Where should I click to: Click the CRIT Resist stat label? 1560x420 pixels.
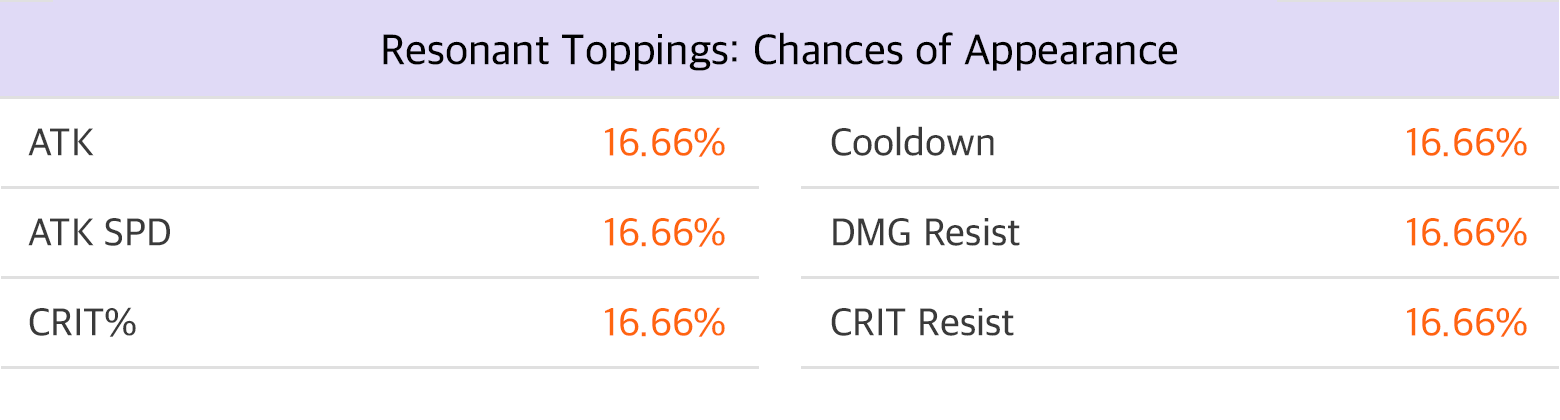point(922,324)
